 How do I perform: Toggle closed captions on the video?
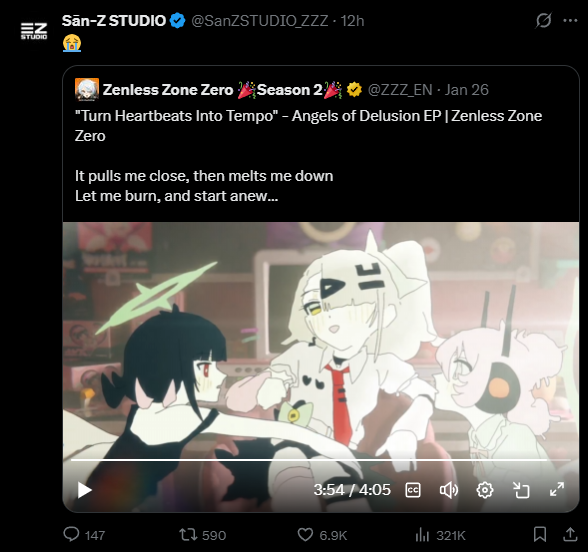[413, 490]
